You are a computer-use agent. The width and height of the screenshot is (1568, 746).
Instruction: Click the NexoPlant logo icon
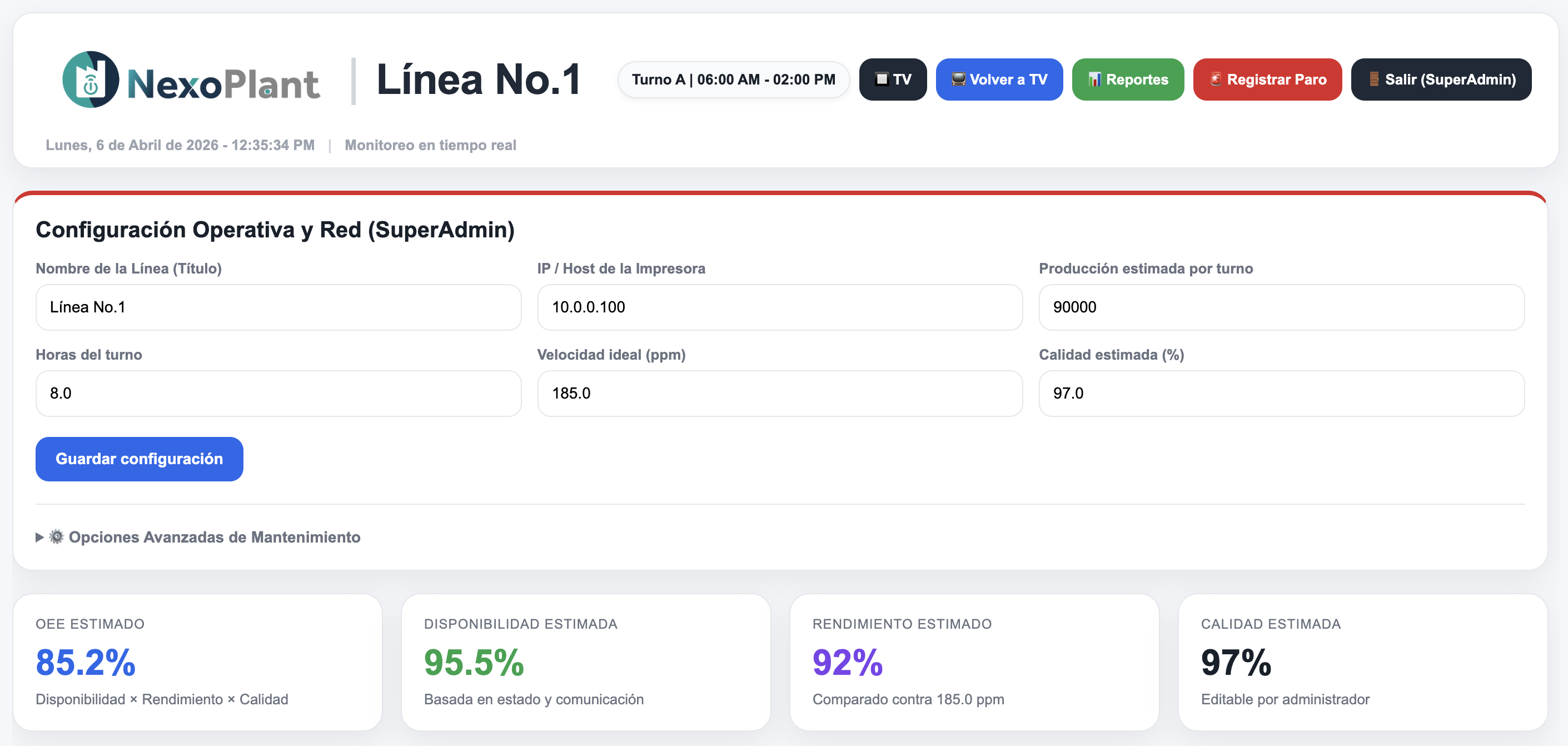tap(91, 80)
